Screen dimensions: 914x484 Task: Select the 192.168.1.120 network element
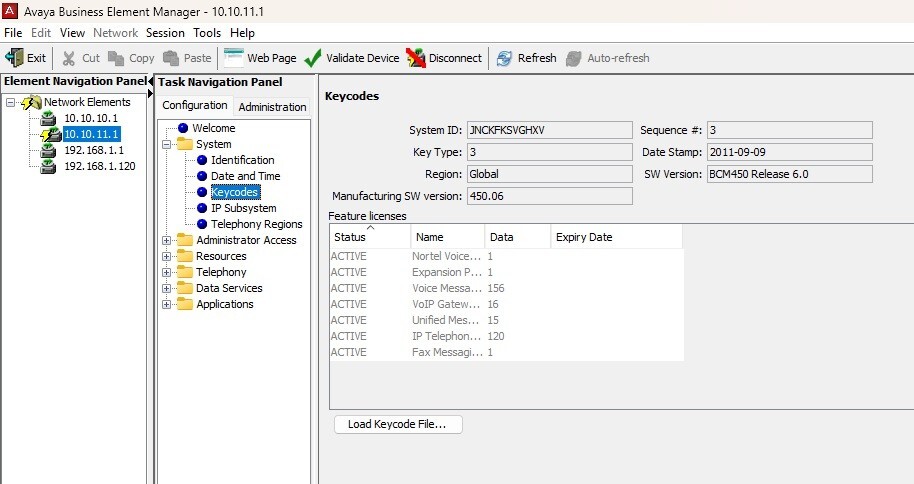pos(100,166)
